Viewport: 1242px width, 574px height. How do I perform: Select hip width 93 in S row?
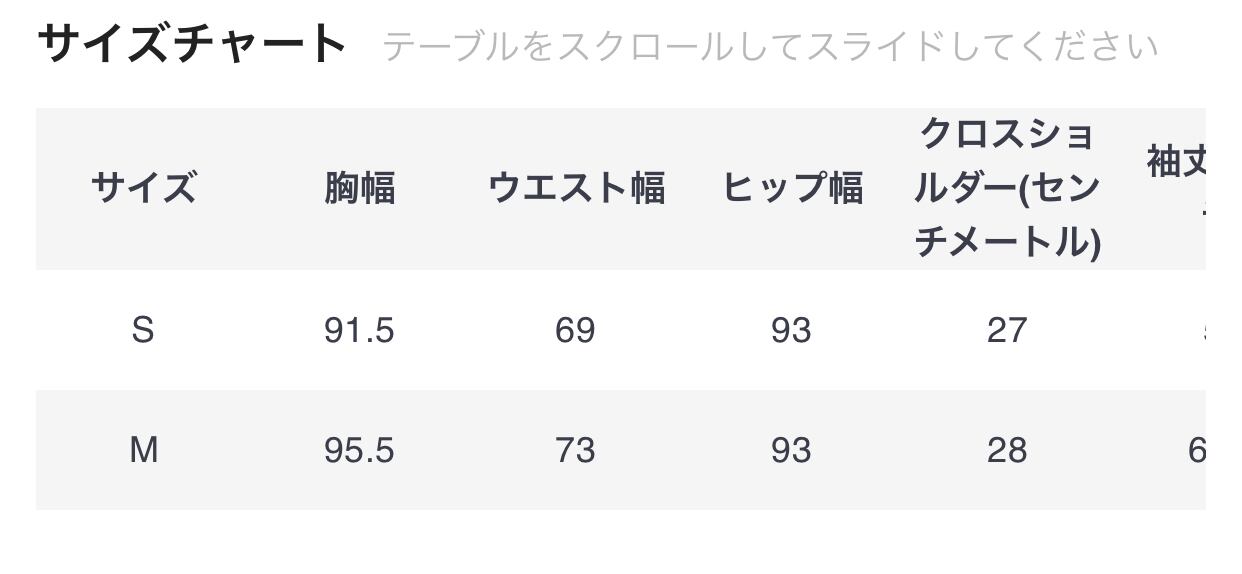click(x=791, y=331)
